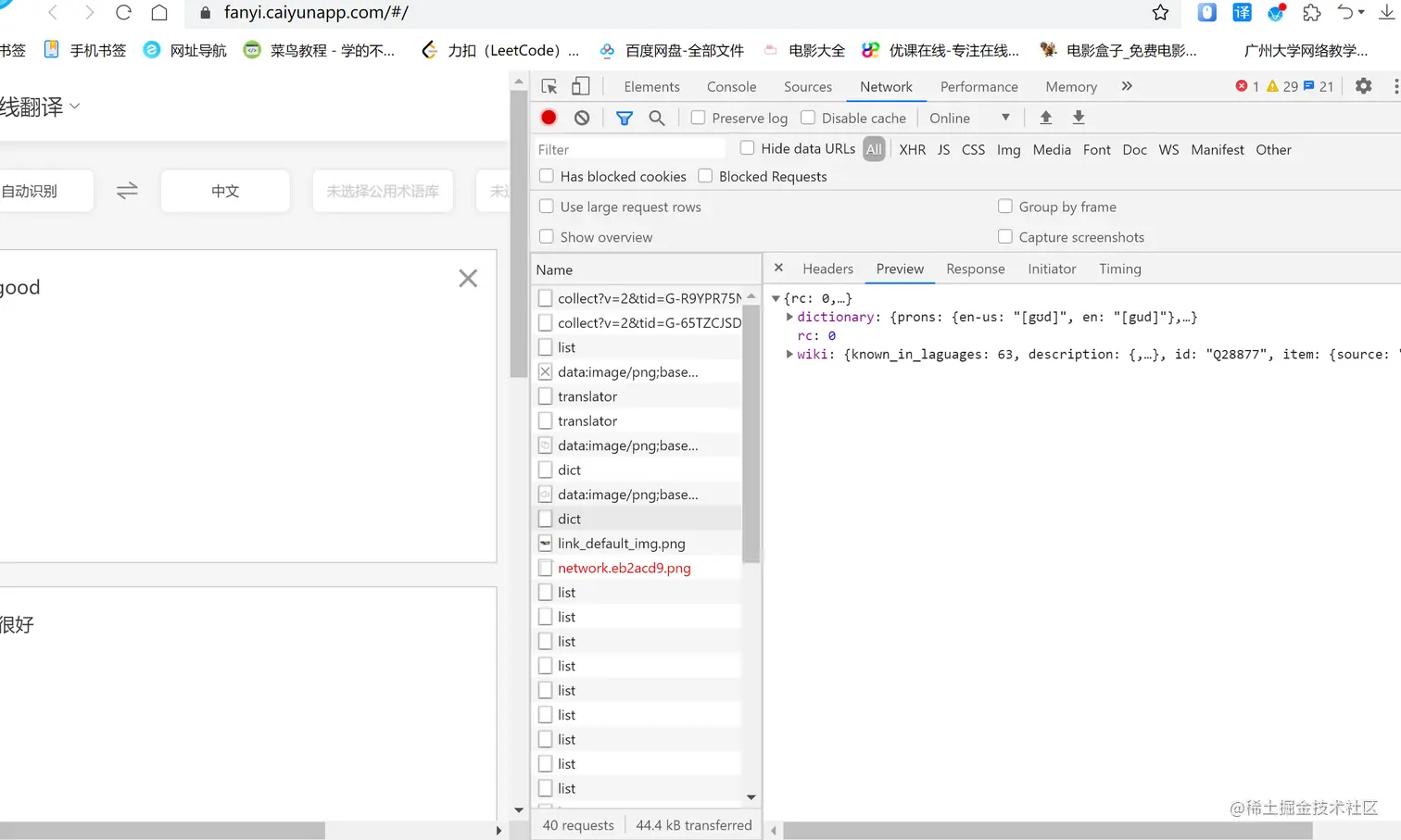This screenshot has width=1401, height=840.
Task: Filter requests by WS type
Action: click(1168, 149)
